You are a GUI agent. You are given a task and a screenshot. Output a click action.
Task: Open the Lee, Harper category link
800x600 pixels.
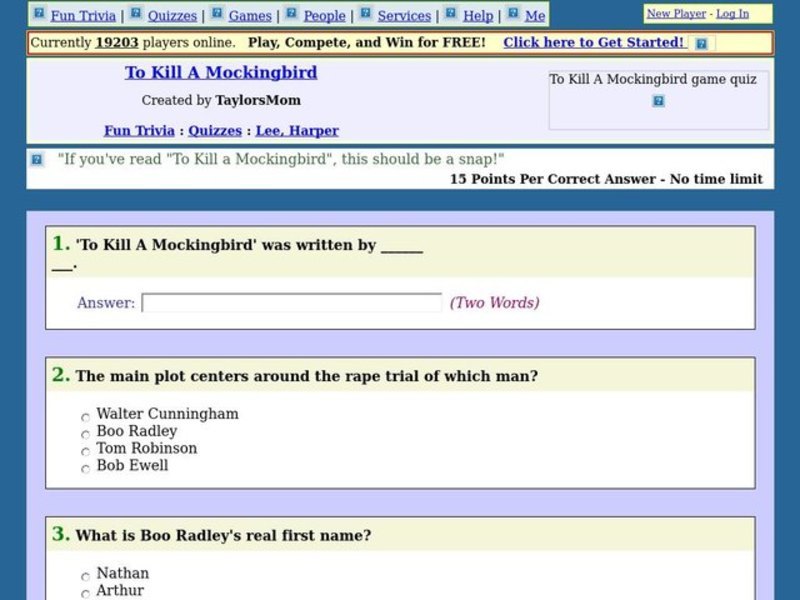[x=293, y=130]
